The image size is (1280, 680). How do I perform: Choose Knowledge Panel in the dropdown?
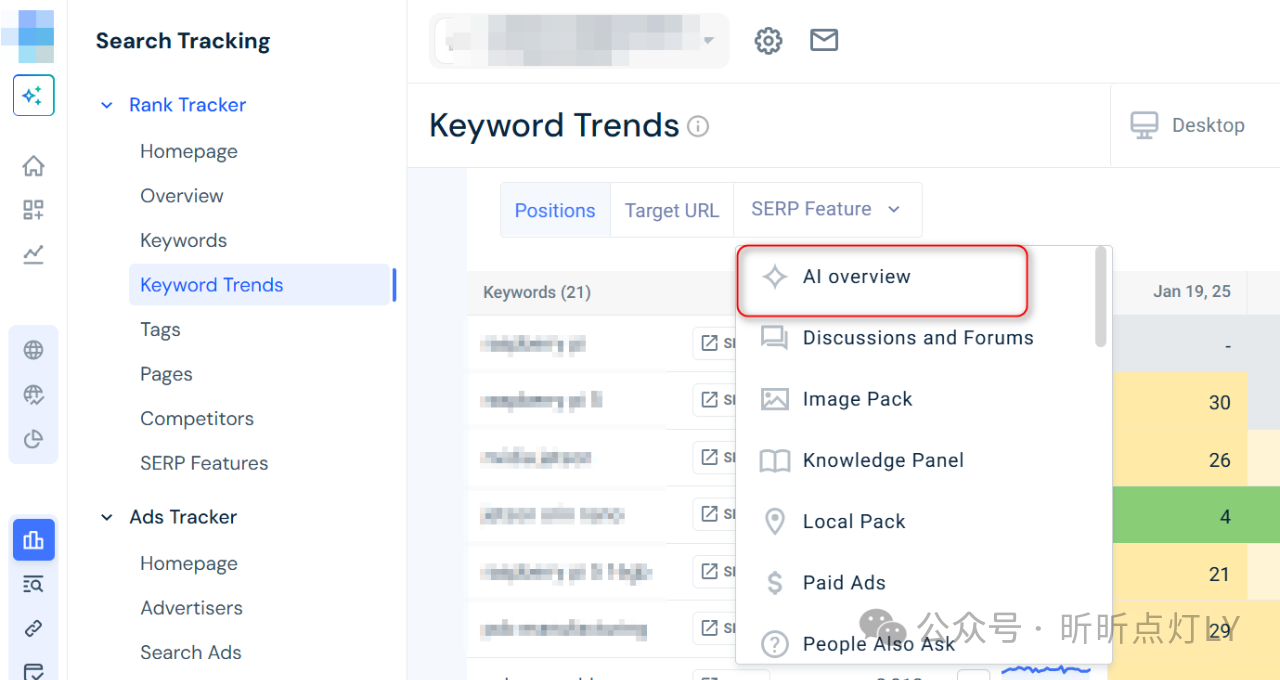click(x=883, y=460)
